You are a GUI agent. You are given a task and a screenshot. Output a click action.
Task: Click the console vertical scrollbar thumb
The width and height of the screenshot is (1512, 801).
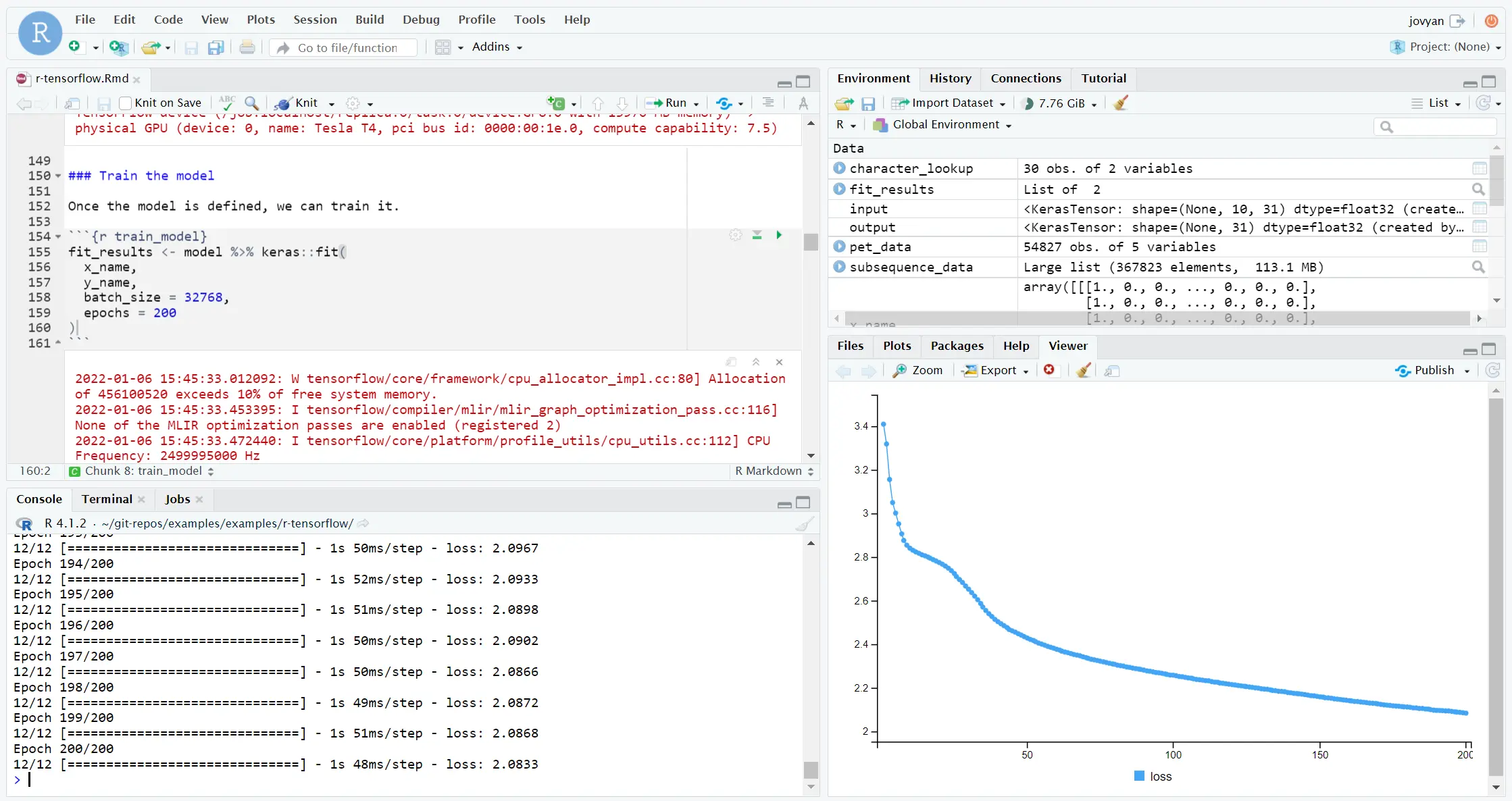[x=811, y=770]
